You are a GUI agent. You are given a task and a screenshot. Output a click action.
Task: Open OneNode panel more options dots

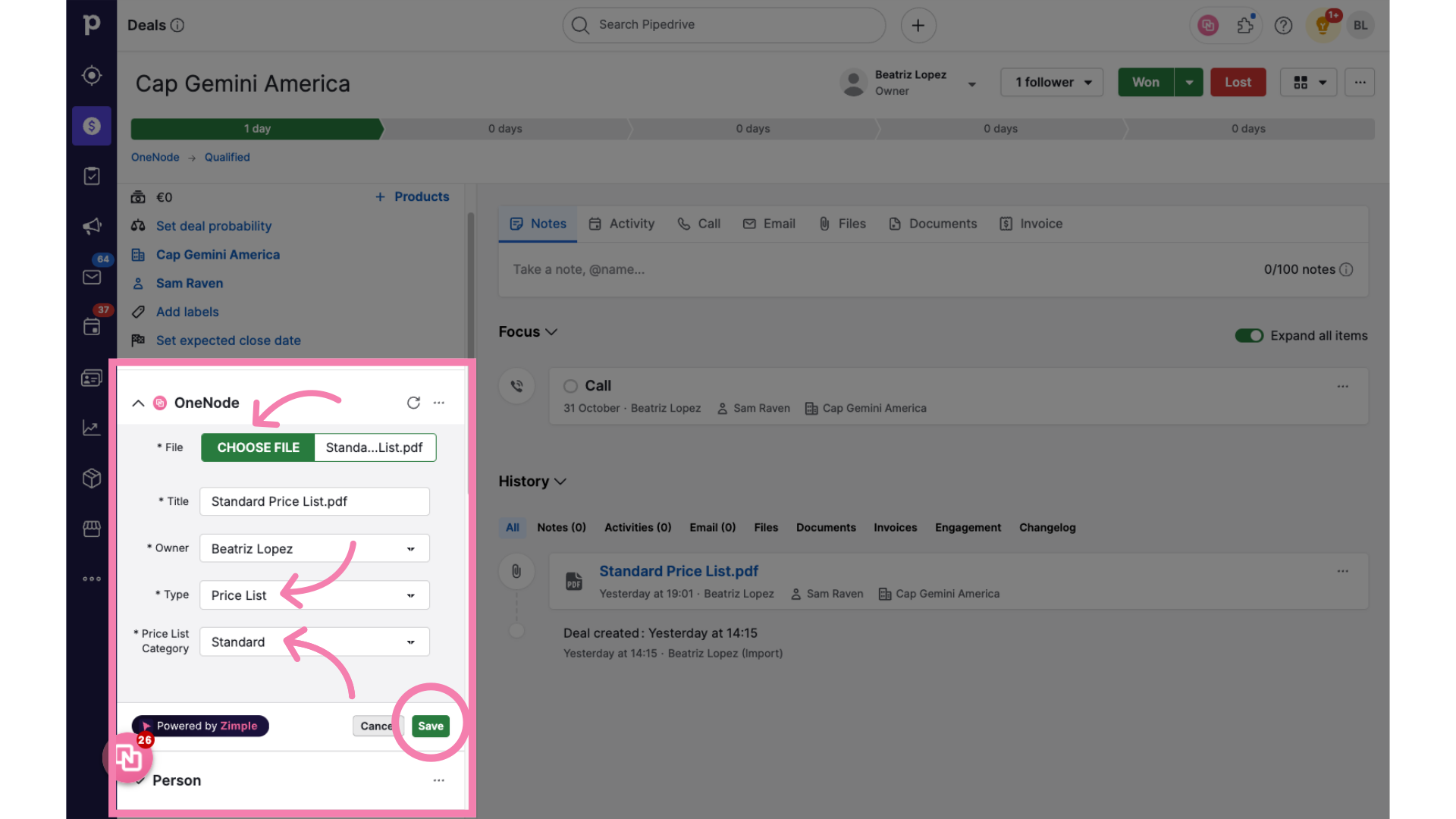point(439,403)
